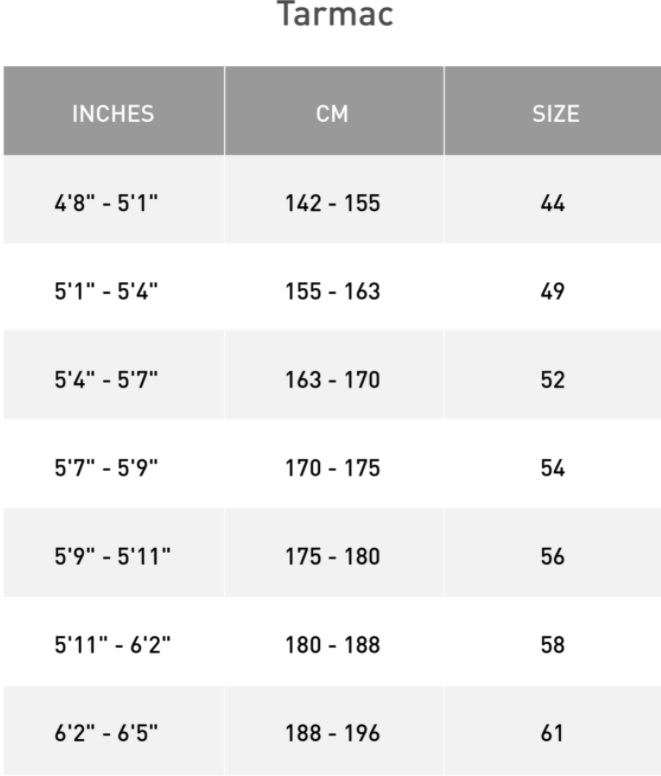Click the 5'1" - 5'4" height cell
Screen dimensions: 661x776
tap(107, 291)
